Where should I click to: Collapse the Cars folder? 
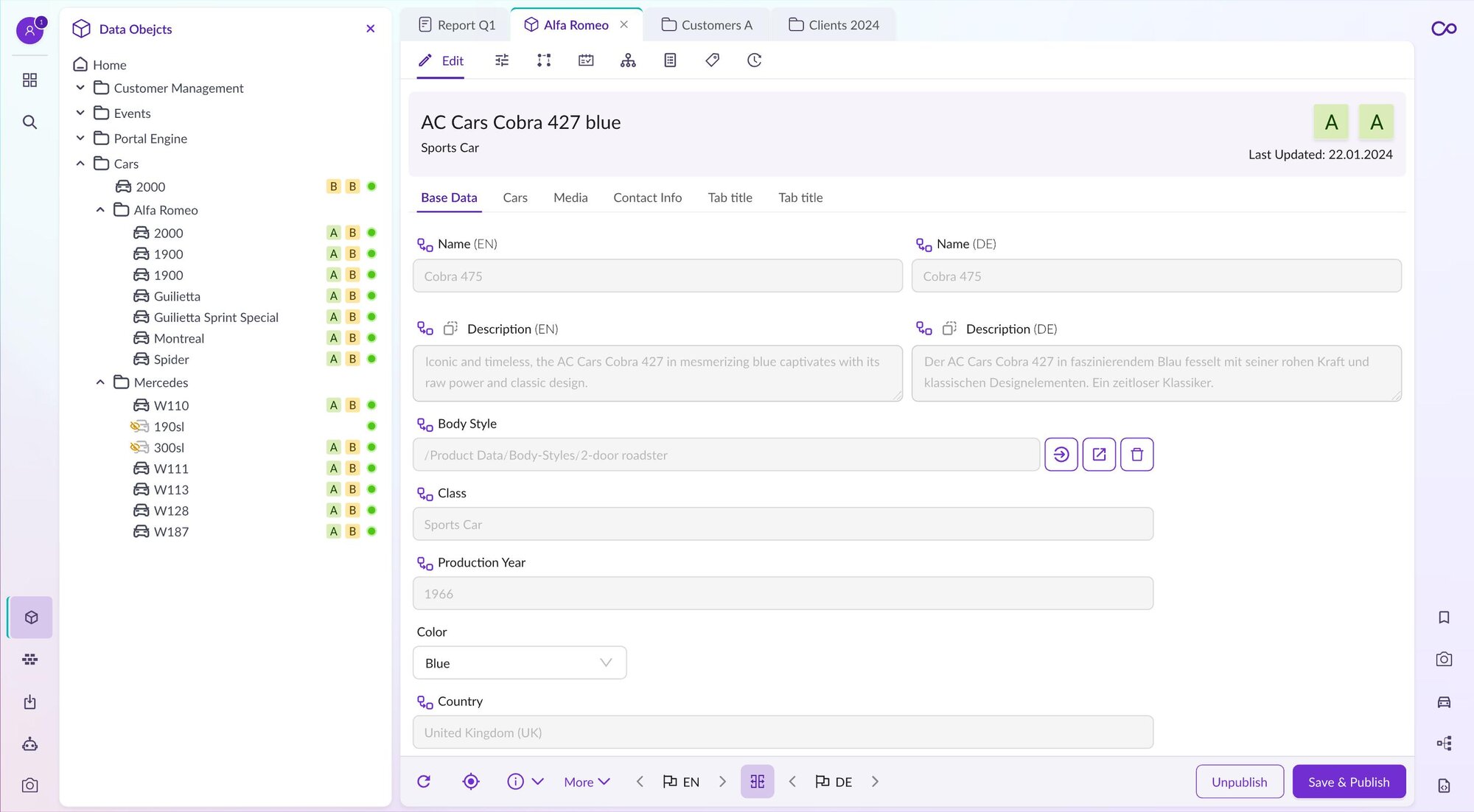[80, 164]
